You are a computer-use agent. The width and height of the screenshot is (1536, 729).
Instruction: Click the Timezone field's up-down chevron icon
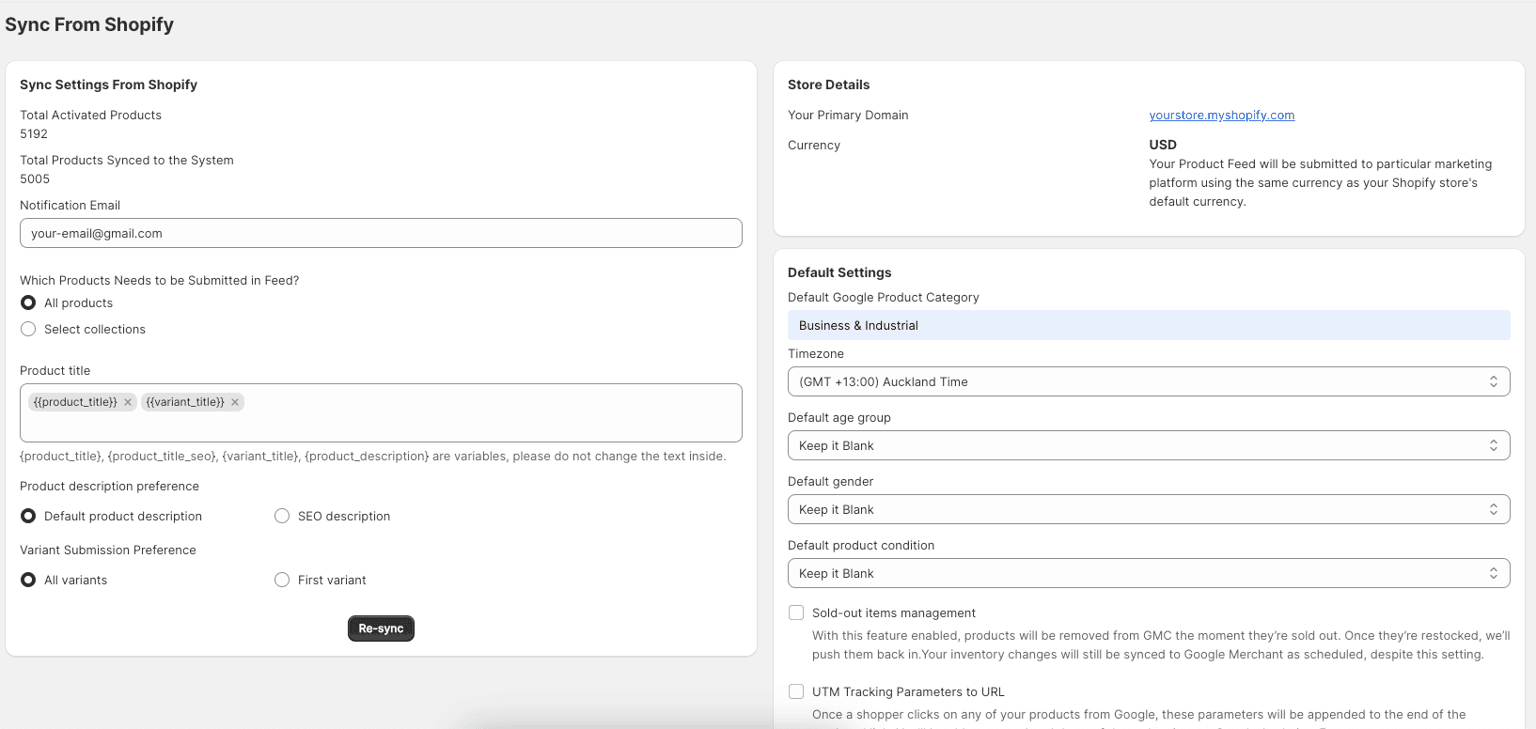[1495, 381]
